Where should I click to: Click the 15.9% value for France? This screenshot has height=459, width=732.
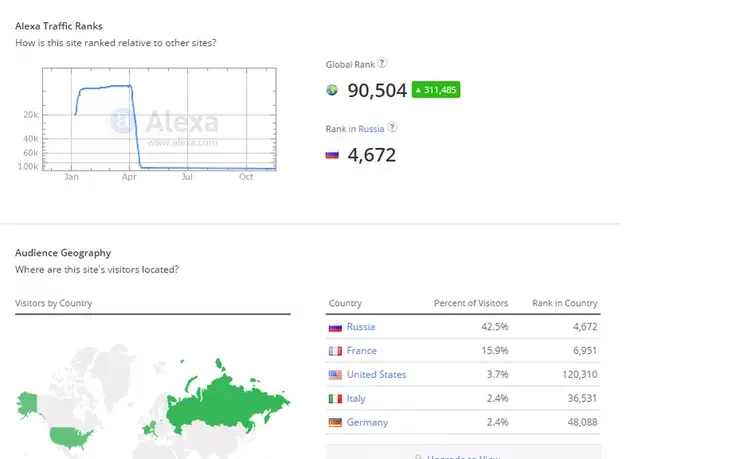(495, 351)
